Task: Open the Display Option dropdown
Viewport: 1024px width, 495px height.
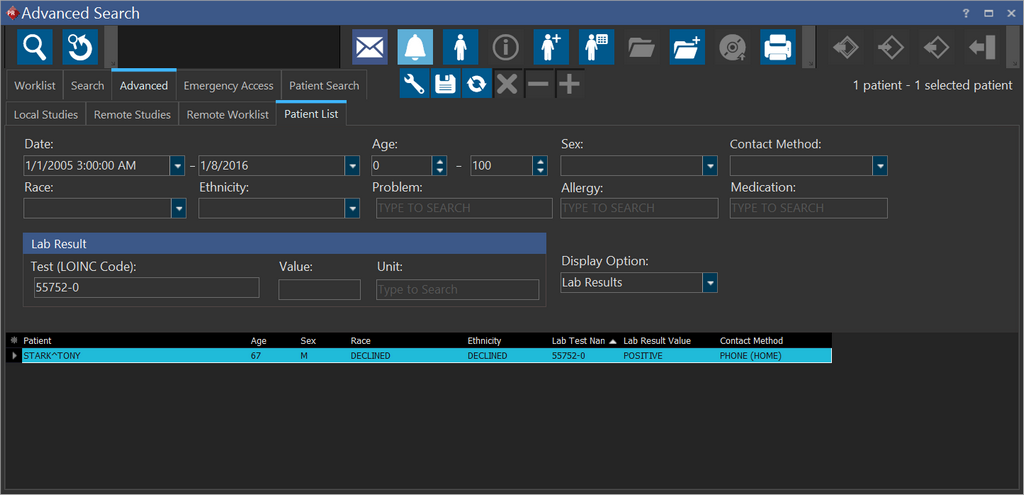Action: click(x=710, y=283)
